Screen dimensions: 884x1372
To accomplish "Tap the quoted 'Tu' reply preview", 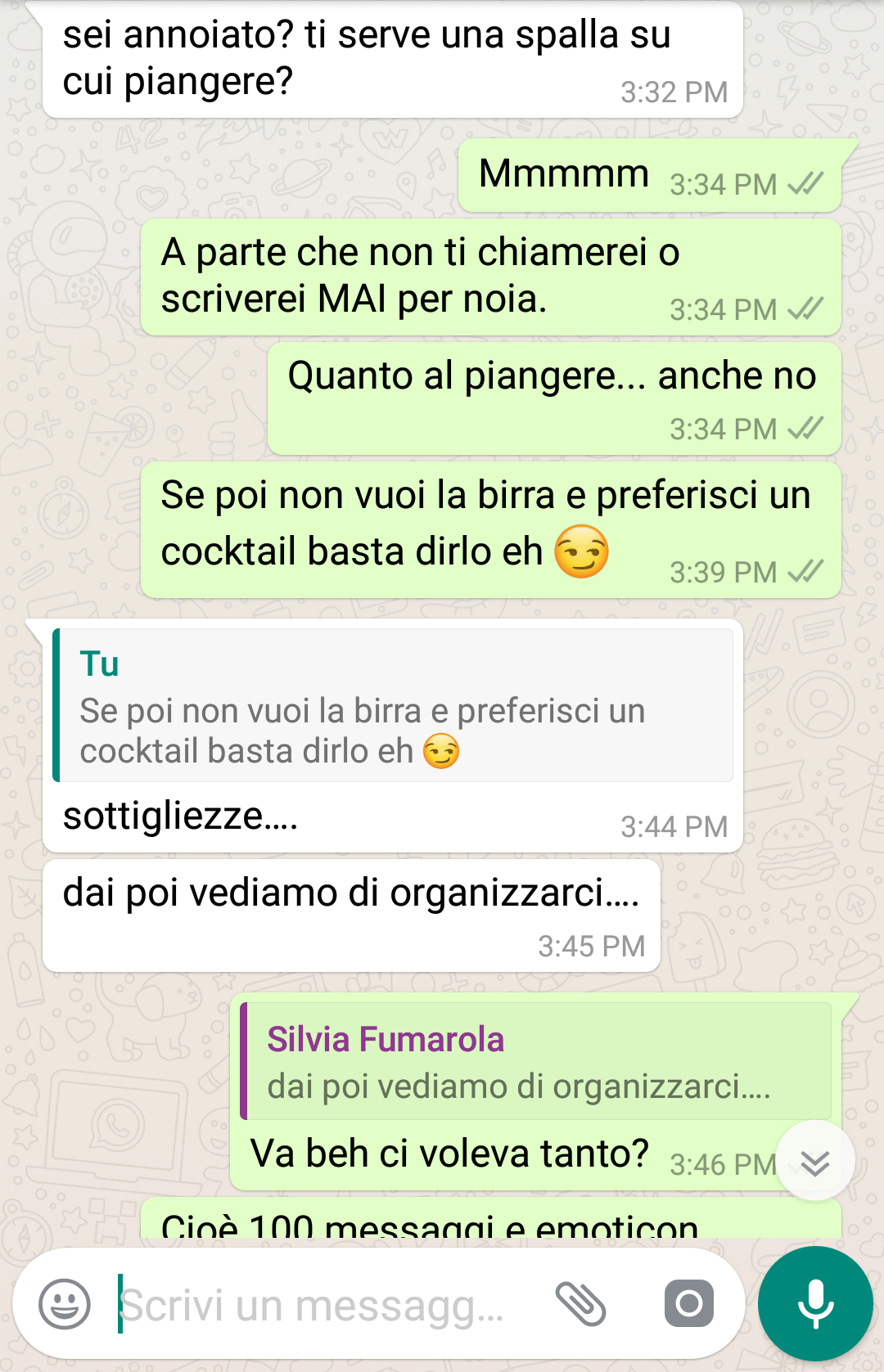I will click(x=393, y=705).
